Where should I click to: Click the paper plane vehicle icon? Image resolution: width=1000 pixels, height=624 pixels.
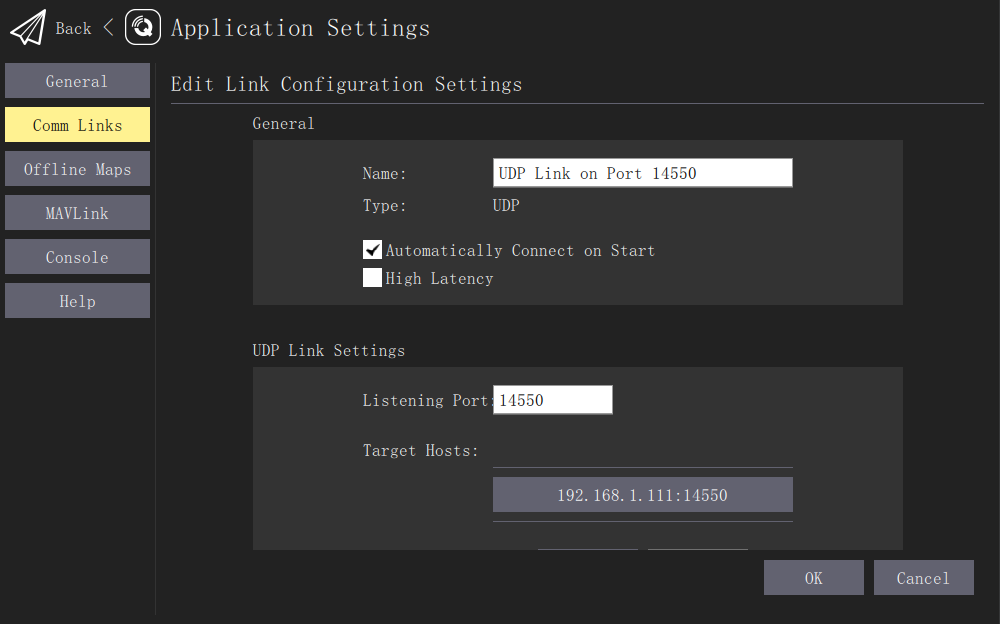(x=25, y=27)
